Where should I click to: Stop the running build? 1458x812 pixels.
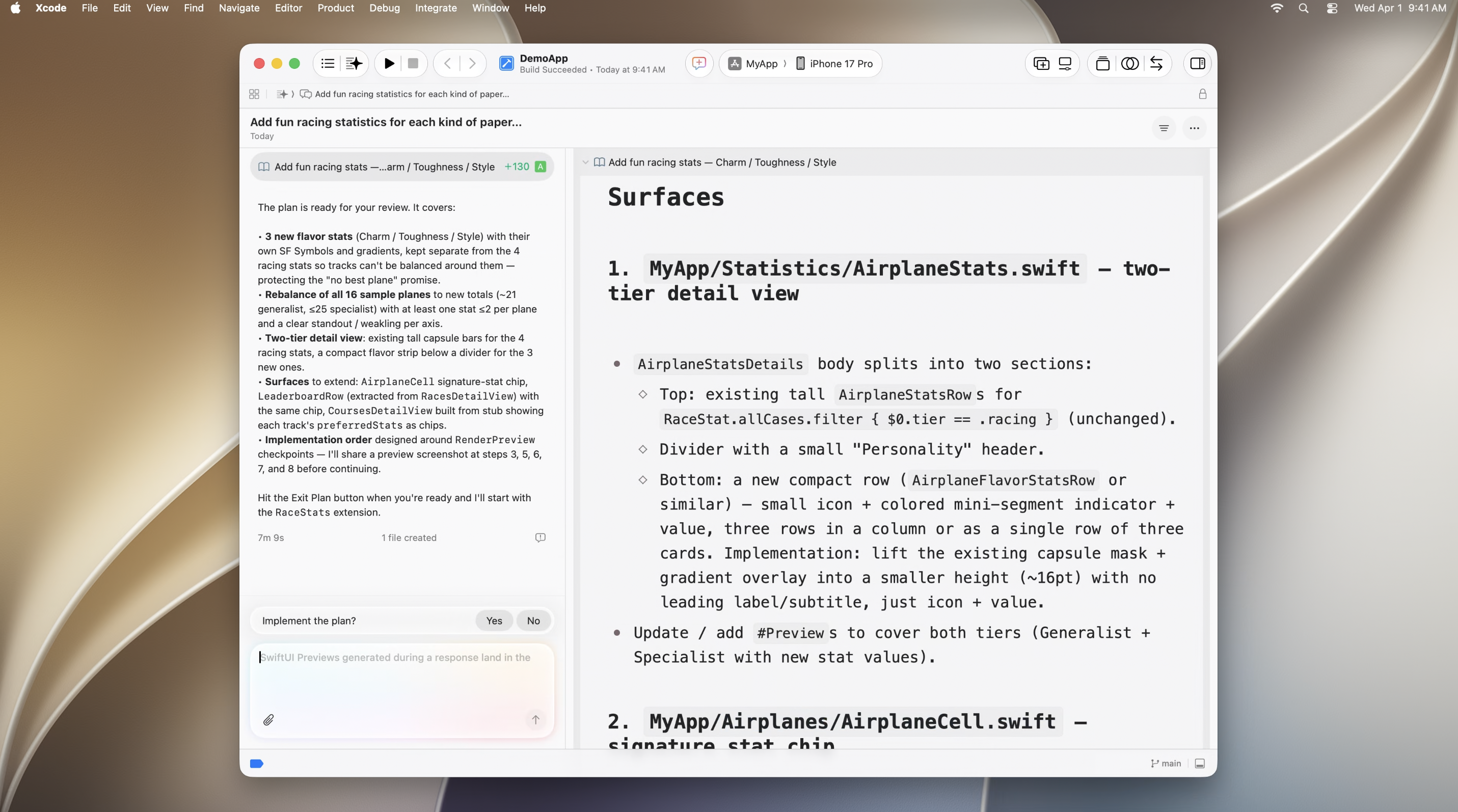(x=413, y=63)
